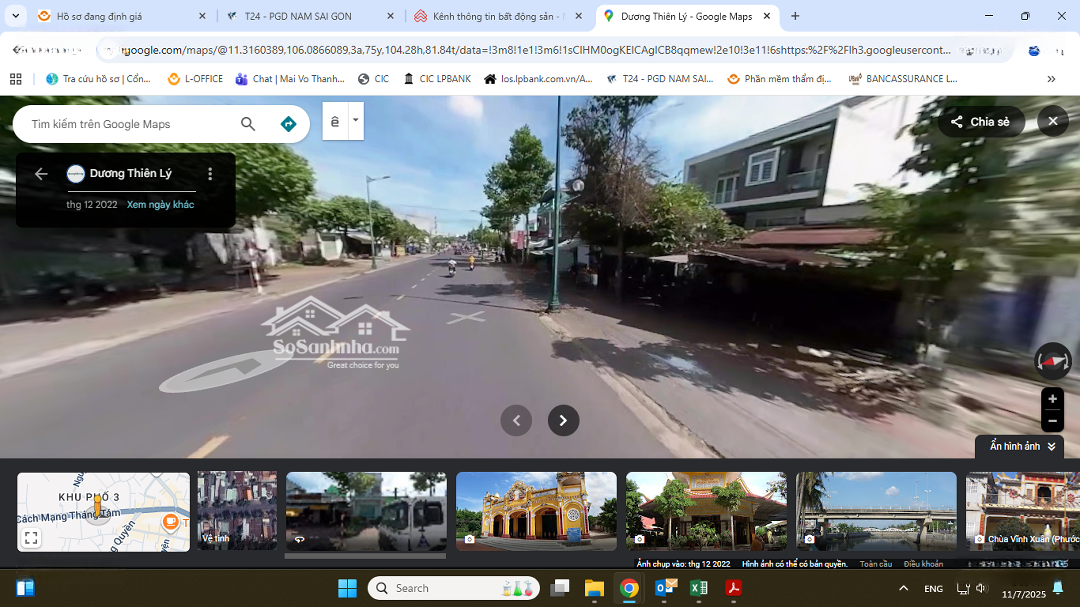Click the search magnifier icon
This screenshot has height=607, width=1080.
click(x=248, y=124)
